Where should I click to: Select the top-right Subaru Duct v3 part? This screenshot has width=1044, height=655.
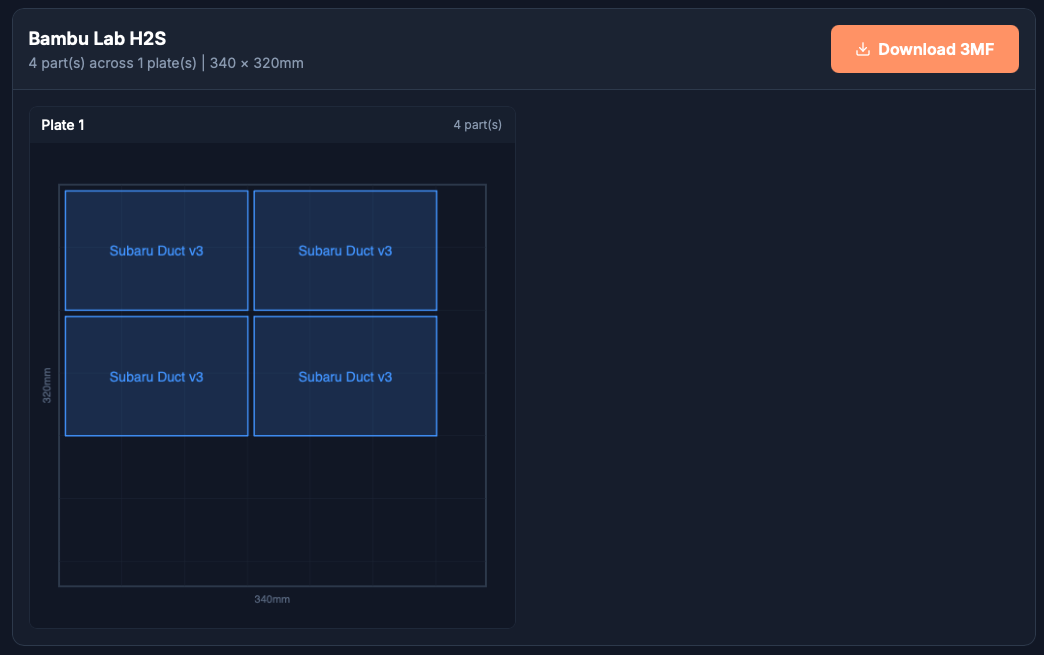point(345,250)
